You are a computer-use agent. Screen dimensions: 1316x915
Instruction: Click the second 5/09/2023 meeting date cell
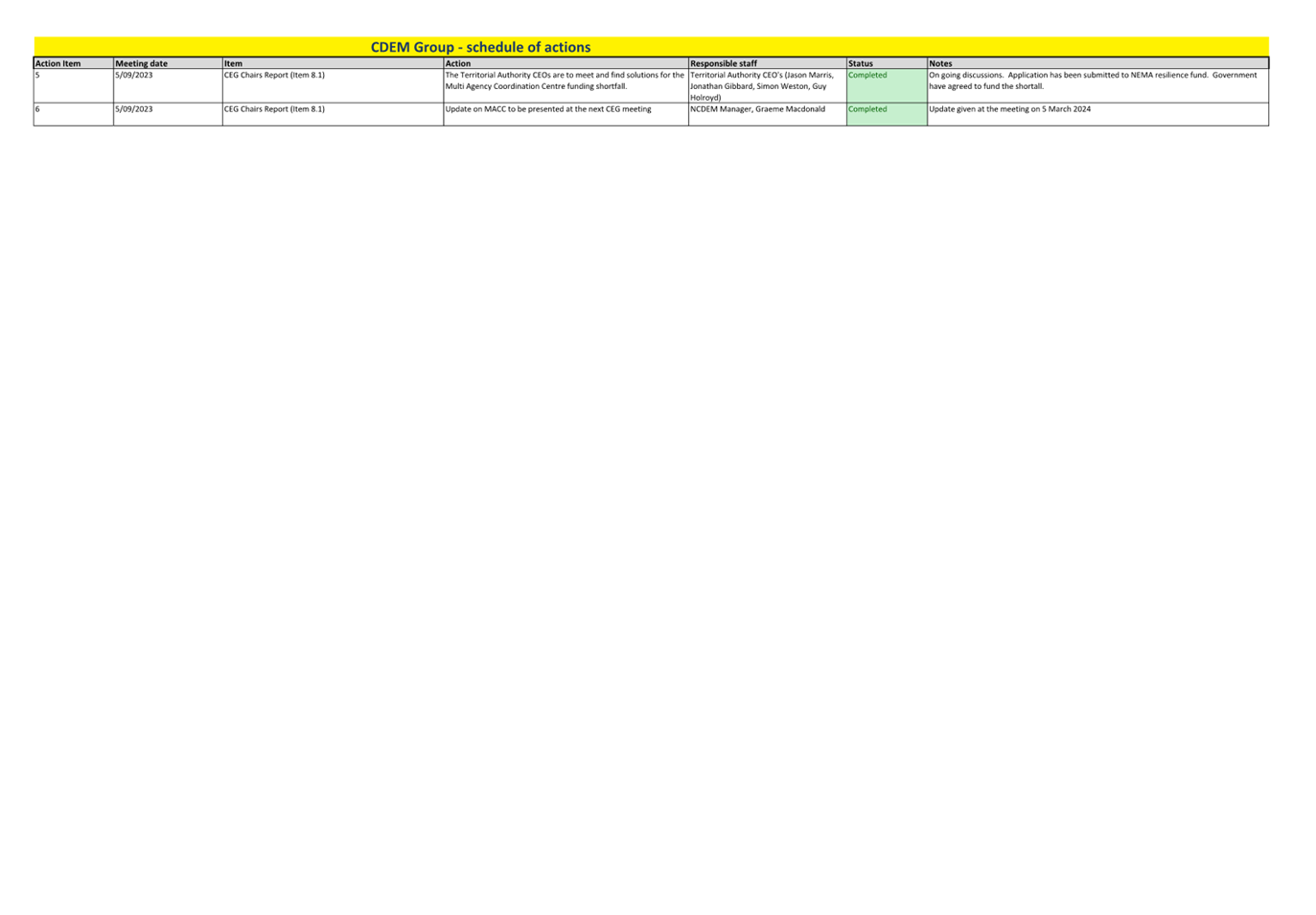[134, 109]
